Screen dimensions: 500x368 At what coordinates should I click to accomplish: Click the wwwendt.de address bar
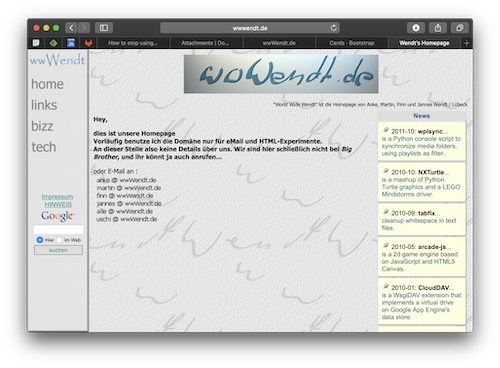250,28
